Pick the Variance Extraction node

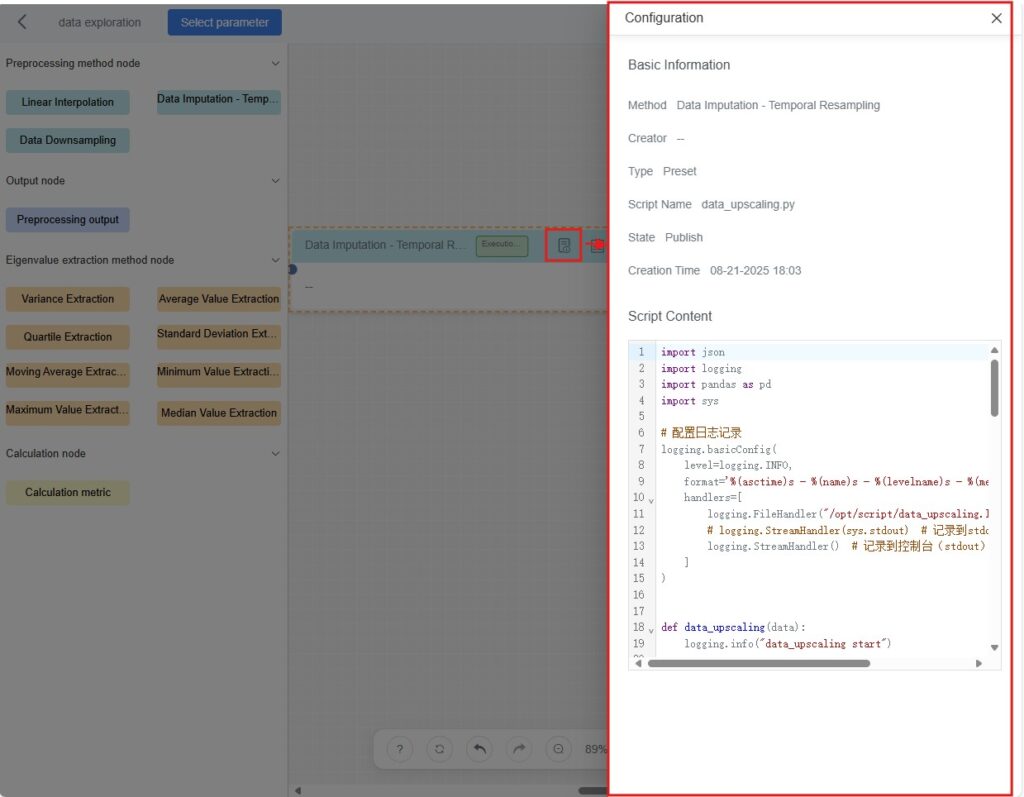click(68, 299)
